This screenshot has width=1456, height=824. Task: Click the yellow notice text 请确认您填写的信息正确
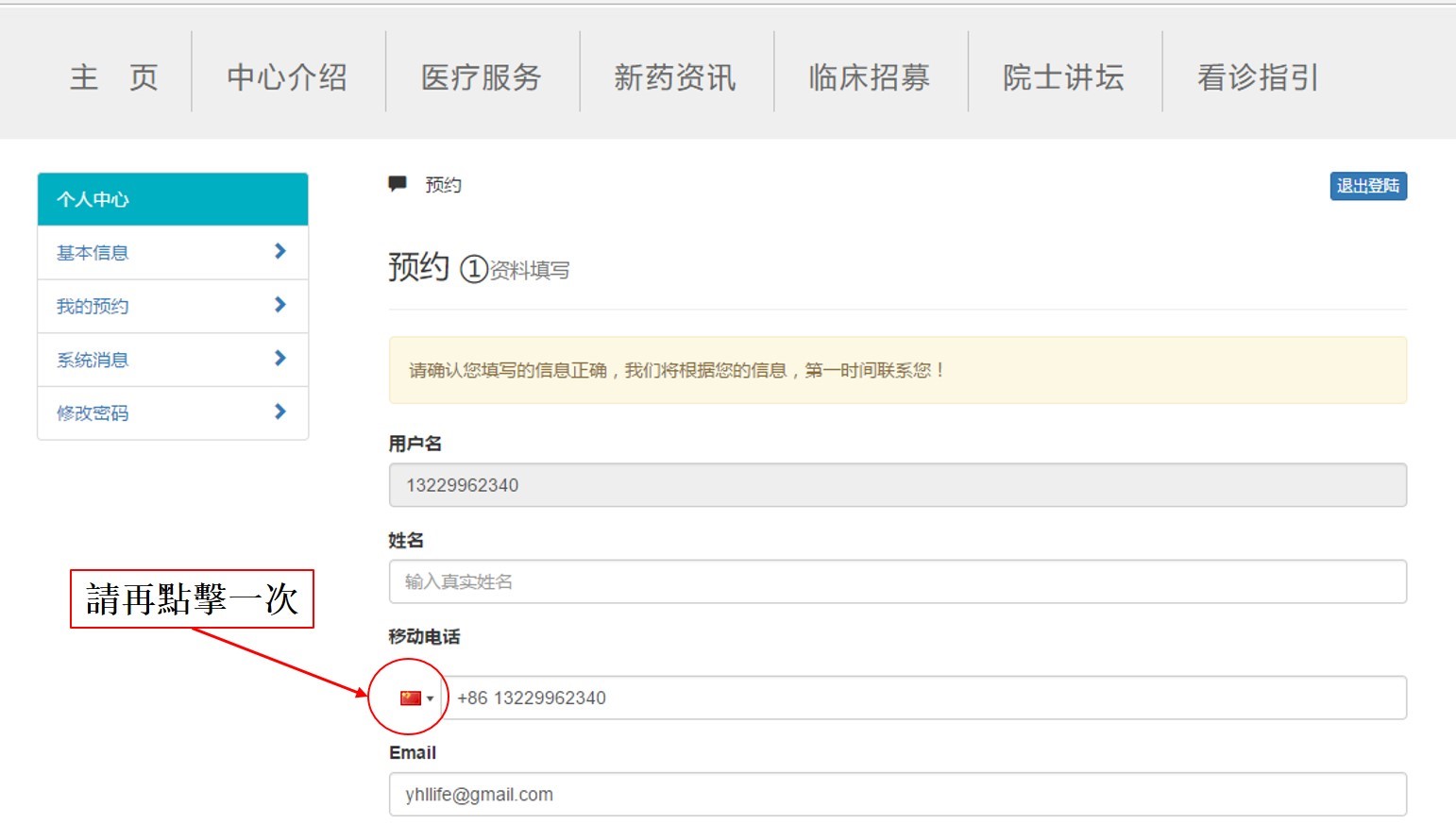click(676, 370)
